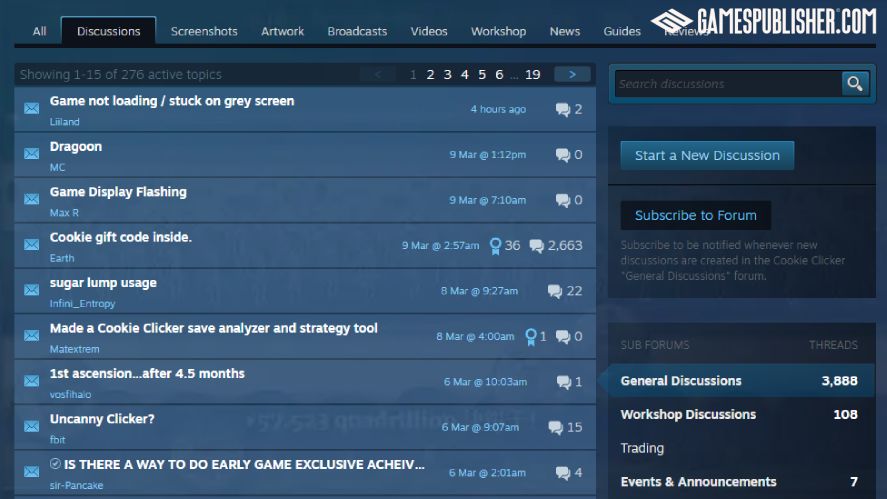Click author name Matextrem
Screen dimensions: 887x499
74,349
